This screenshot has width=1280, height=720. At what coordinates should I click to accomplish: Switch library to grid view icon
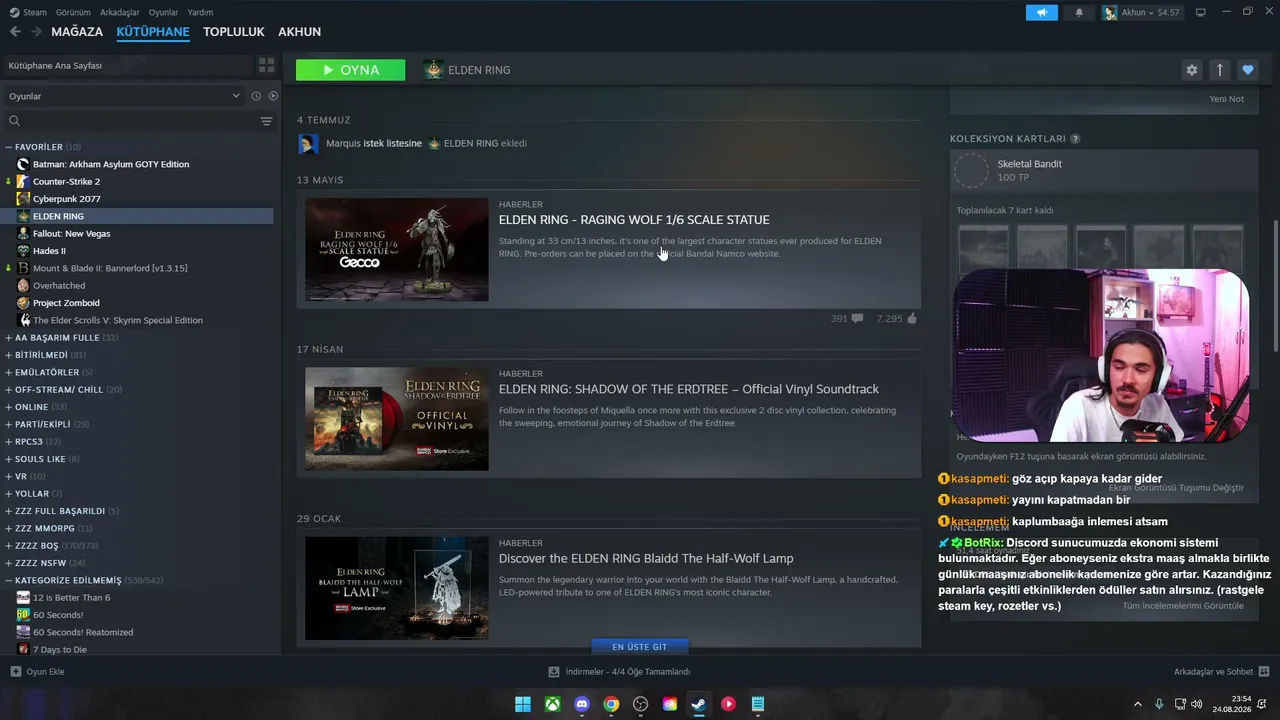coord(266,65)
